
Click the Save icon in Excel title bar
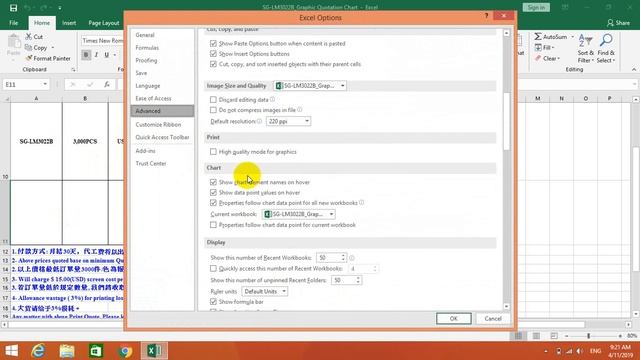13,8
